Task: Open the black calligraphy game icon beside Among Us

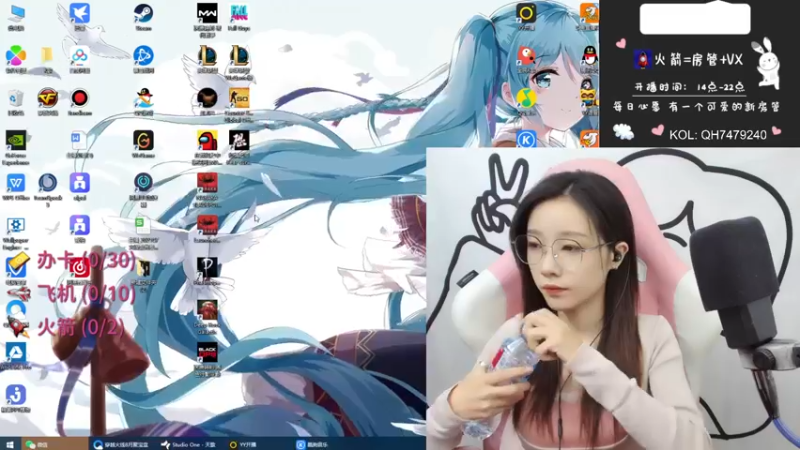Action: pyautogui.click(x=239, y=140)
